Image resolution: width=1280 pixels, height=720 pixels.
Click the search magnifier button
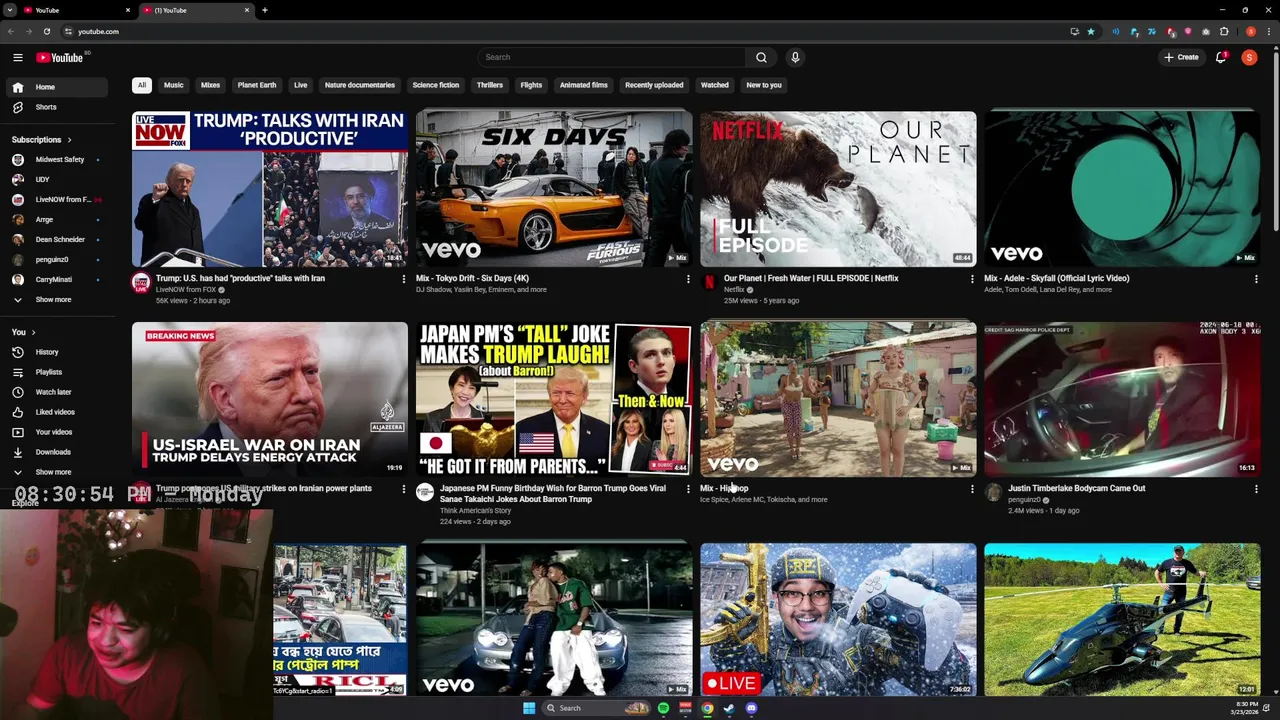pyautogui.click(x=761, y=57)
